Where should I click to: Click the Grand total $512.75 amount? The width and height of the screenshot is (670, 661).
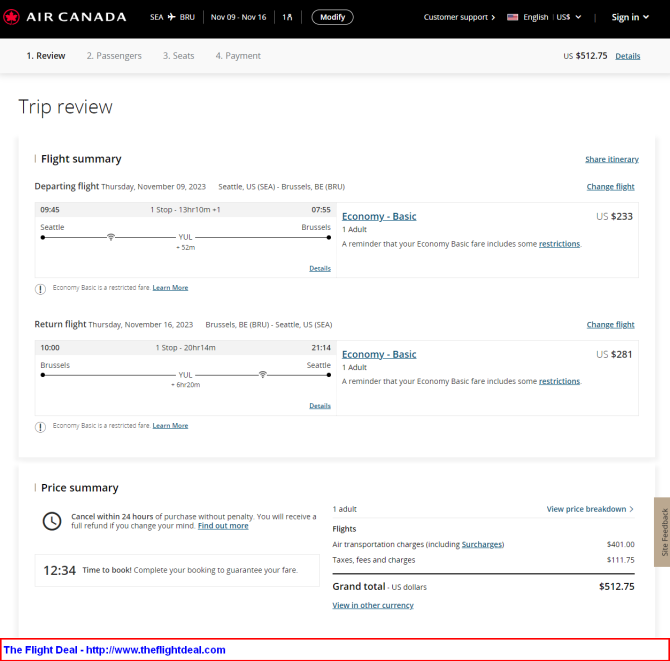(x=617, y=586)
